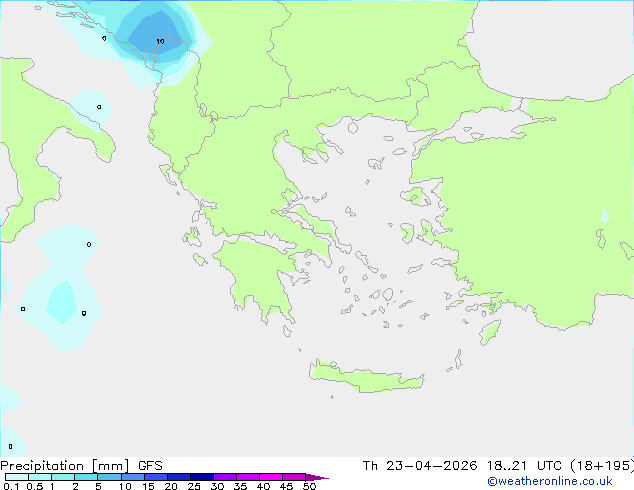
Task: Click the '35' legend scale label
Action: [x=240, y=486]
